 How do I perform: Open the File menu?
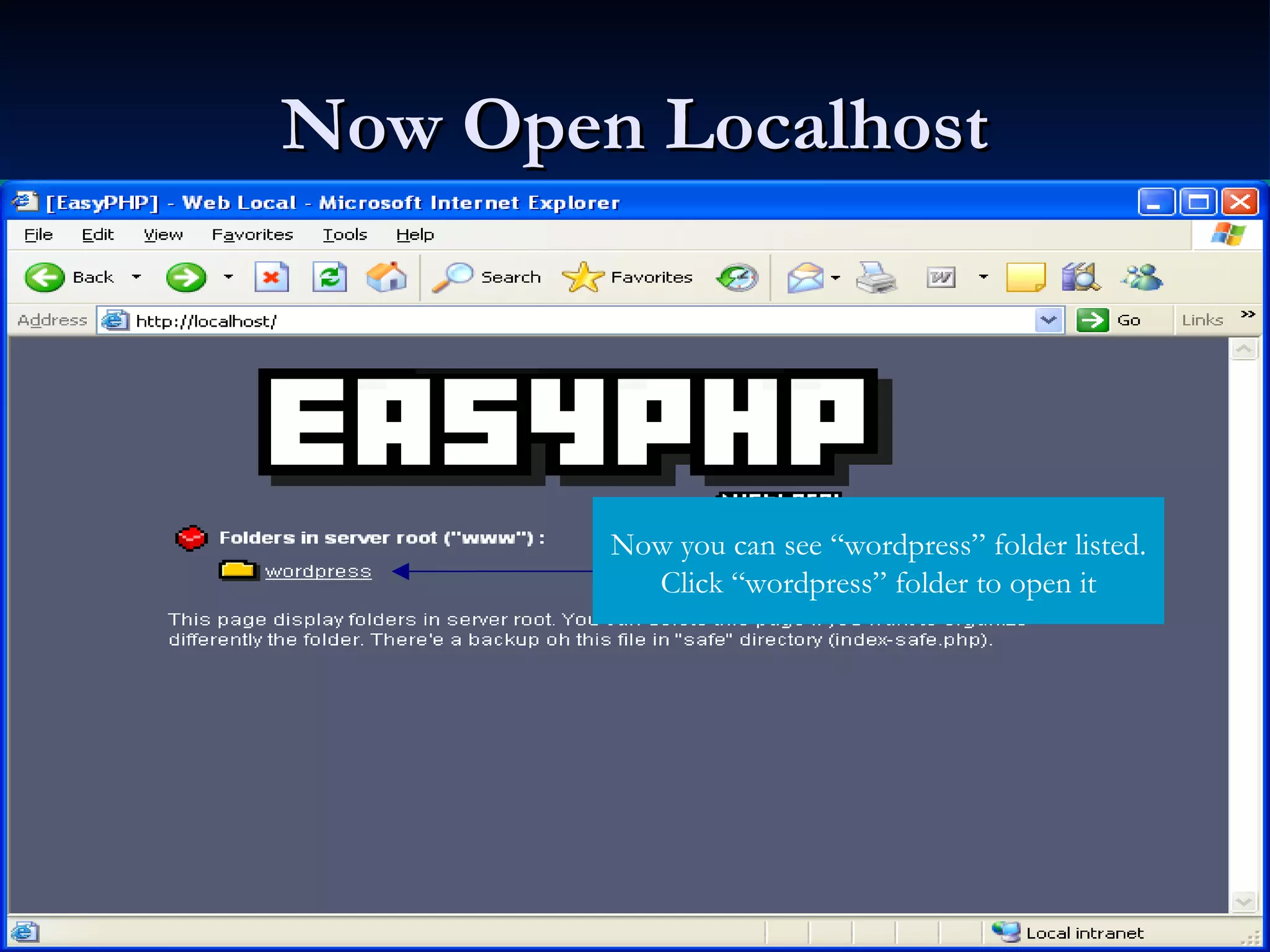pos(38,235)
